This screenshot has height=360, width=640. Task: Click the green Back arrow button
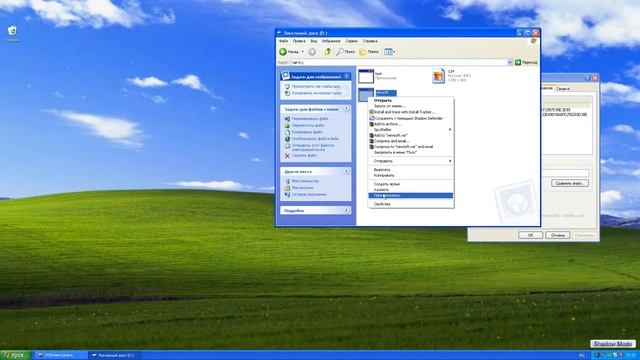point(283,52)
